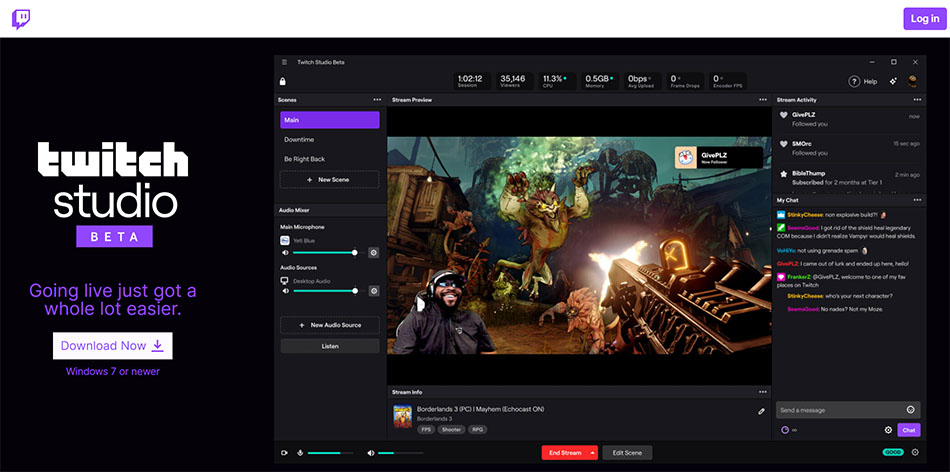Add a New Scene
This screenshot has width=950, height=472.
pyautogui.click(x=330, y=180)
